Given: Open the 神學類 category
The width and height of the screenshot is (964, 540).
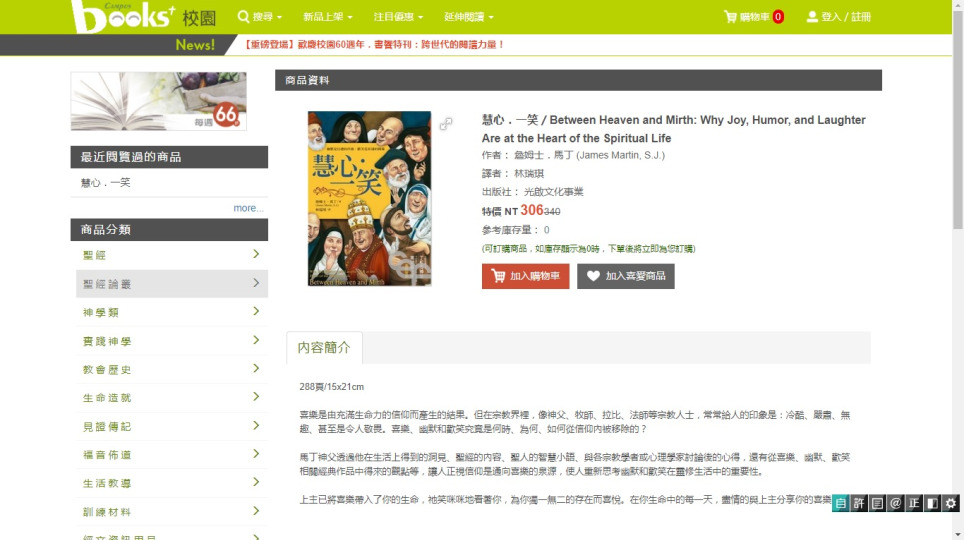Looking at the screenshot, I should (169, 313).
